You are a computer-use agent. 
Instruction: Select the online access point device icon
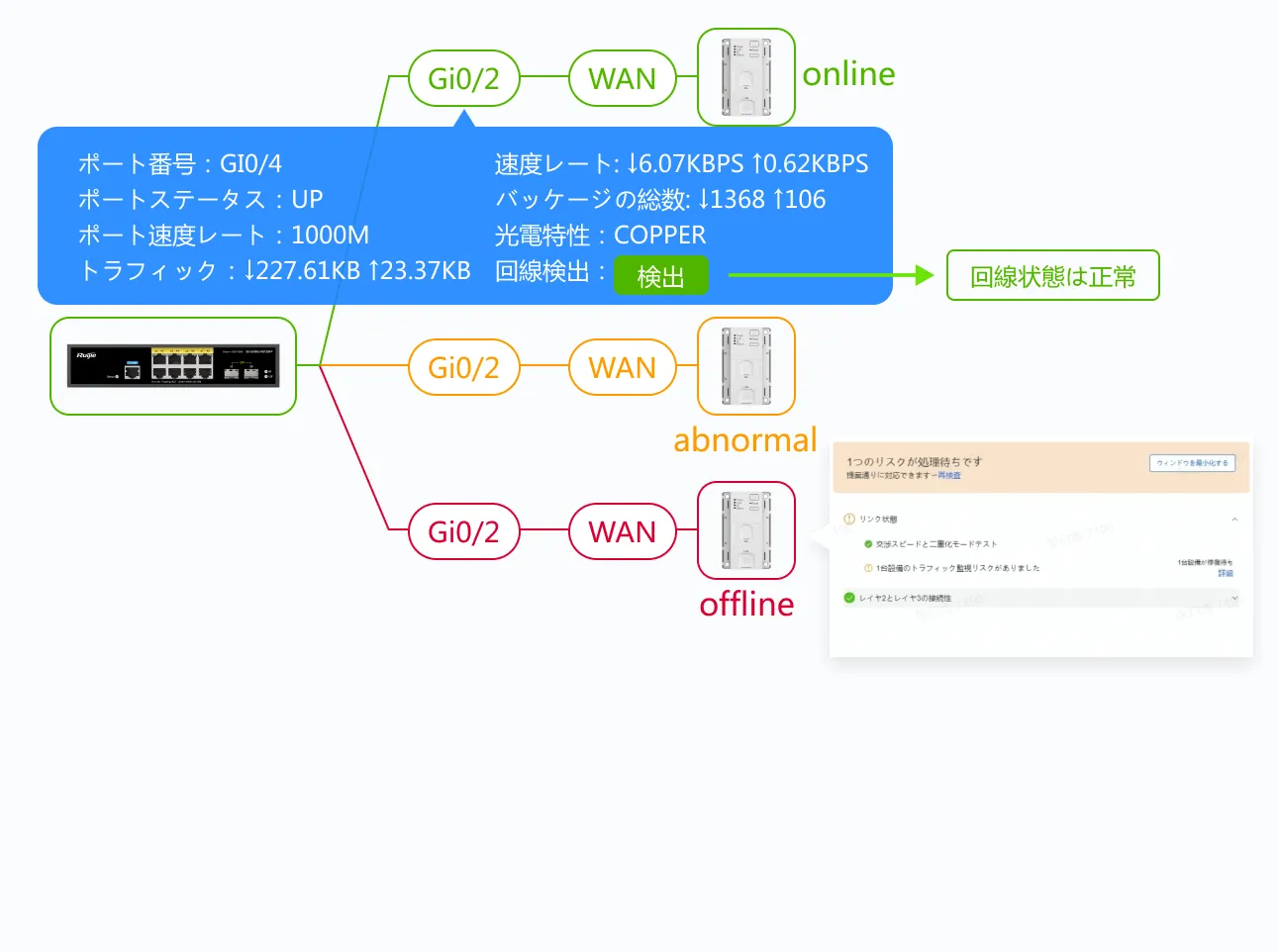[746, 77]
